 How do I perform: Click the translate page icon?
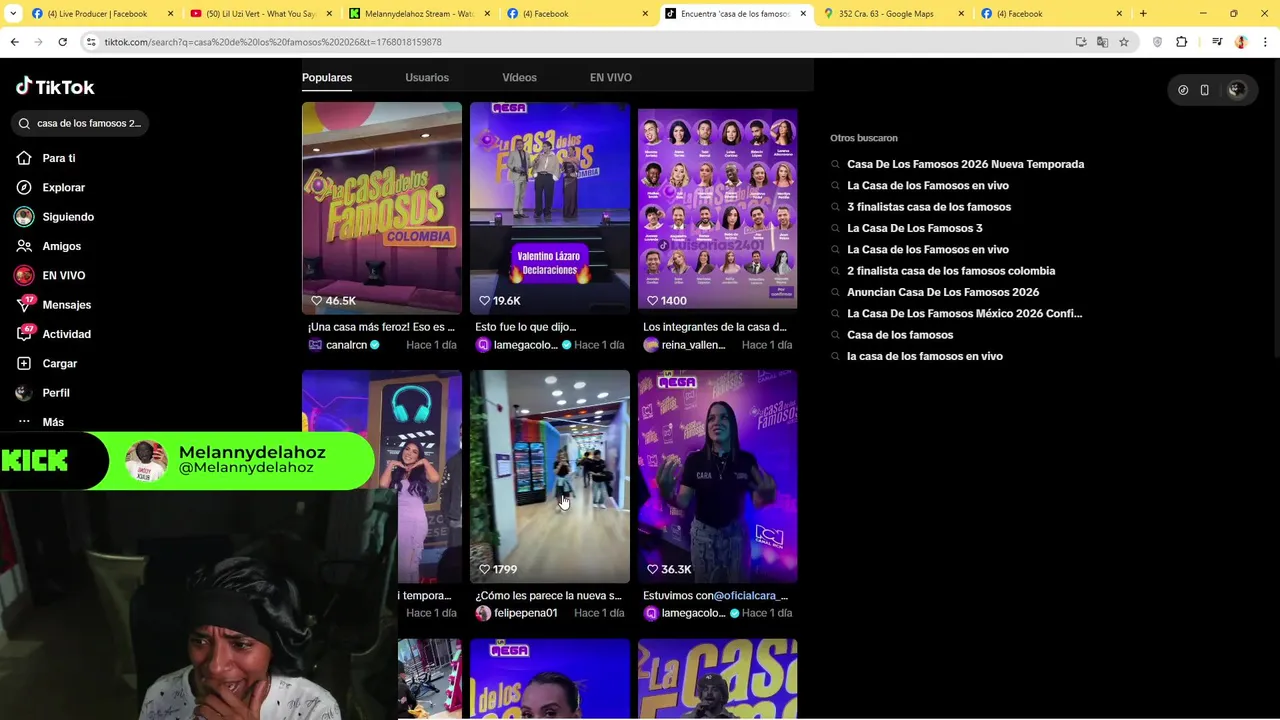1102,42
